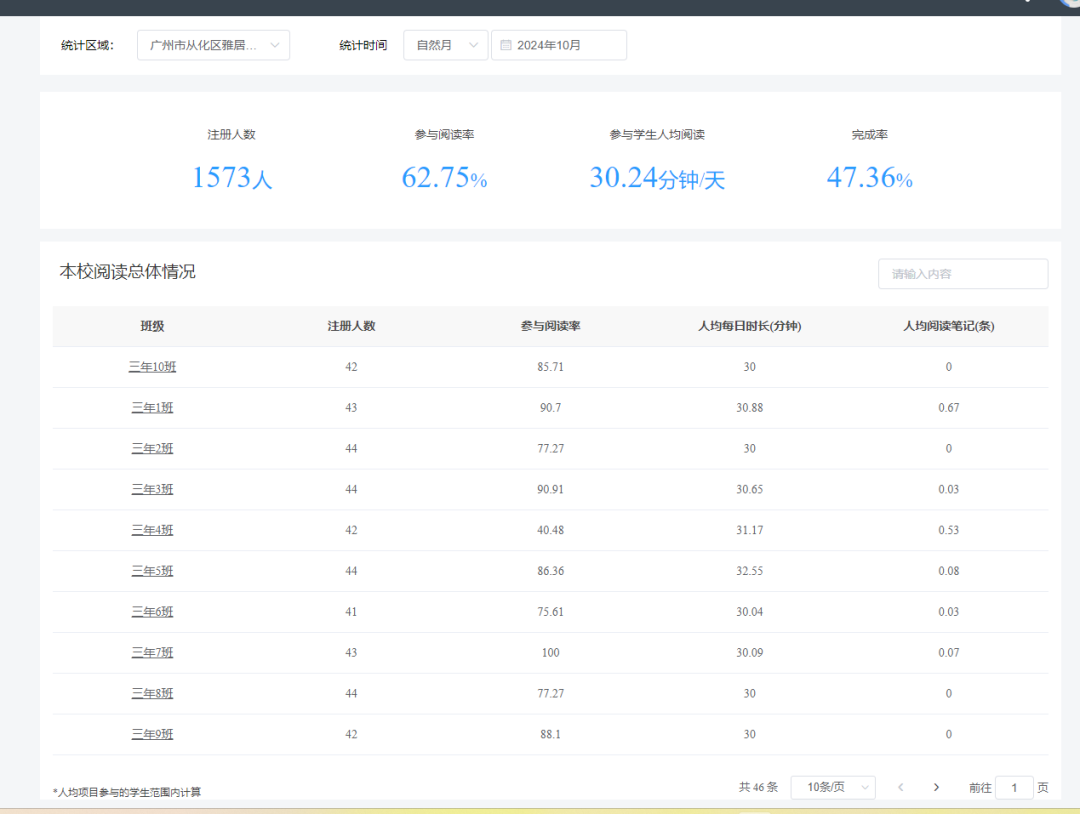Go to next page with right arrow
Screen dimensions: 1080x814
[x=936, y=787]
